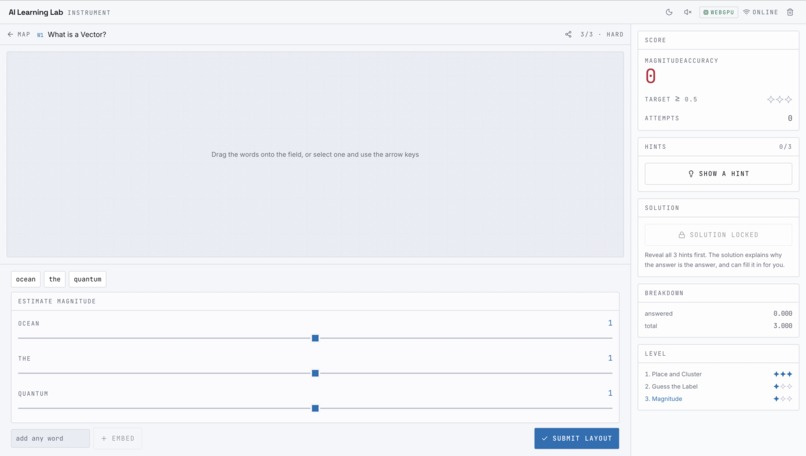Click the Online wifi indicator
Image resolution: width=806 pixels, height=456 pixels.
click(x=760, y=12)
